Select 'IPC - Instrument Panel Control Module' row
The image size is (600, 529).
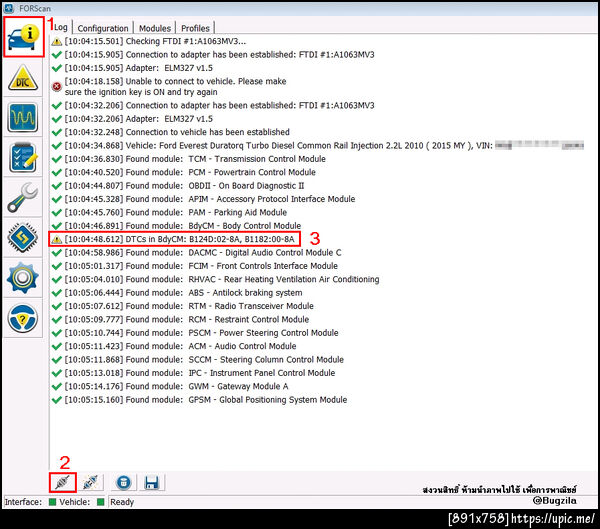tap(193, 373)
